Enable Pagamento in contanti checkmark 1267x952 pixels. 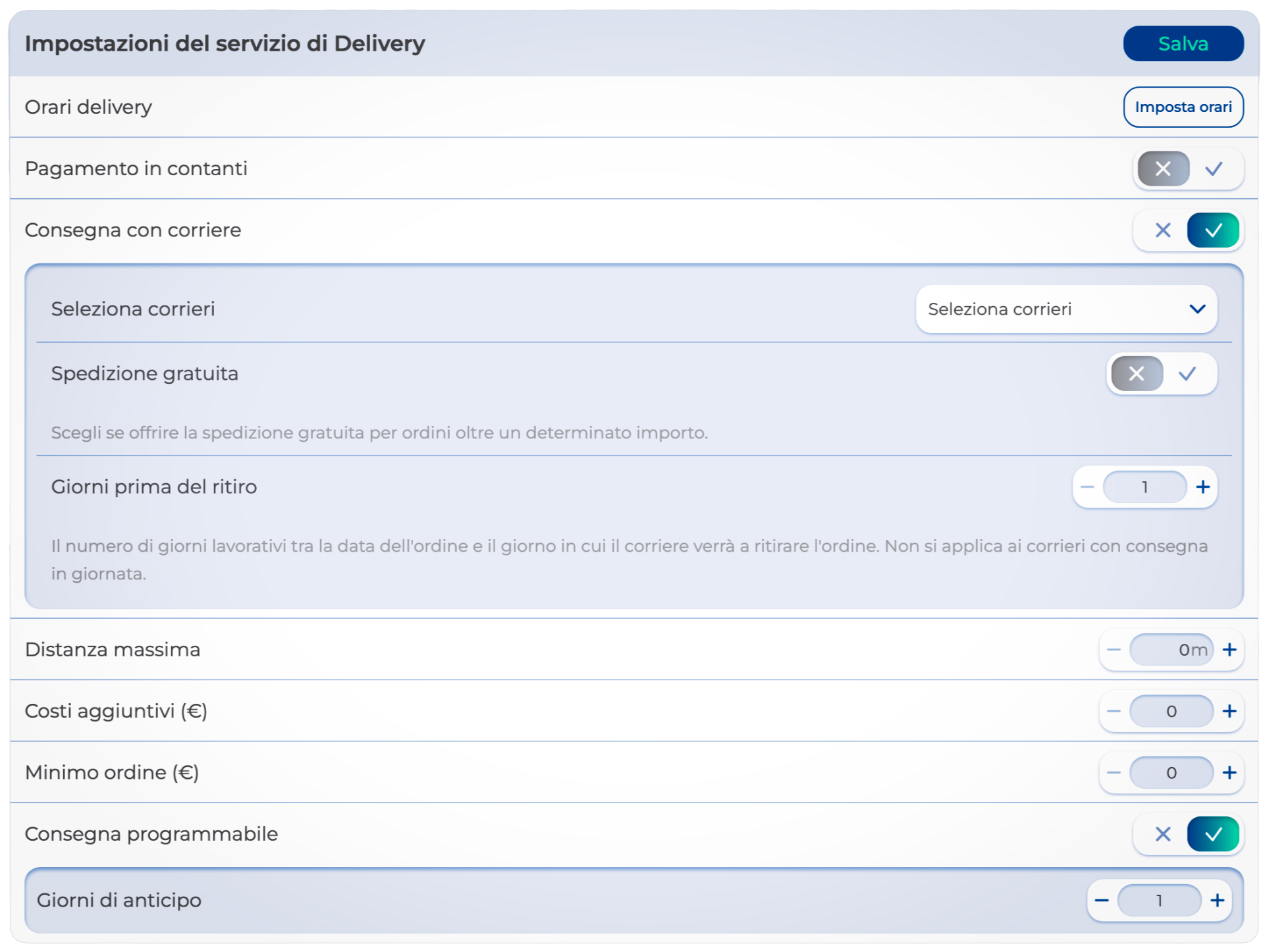pyautogui.click(x=1214, y=169)
